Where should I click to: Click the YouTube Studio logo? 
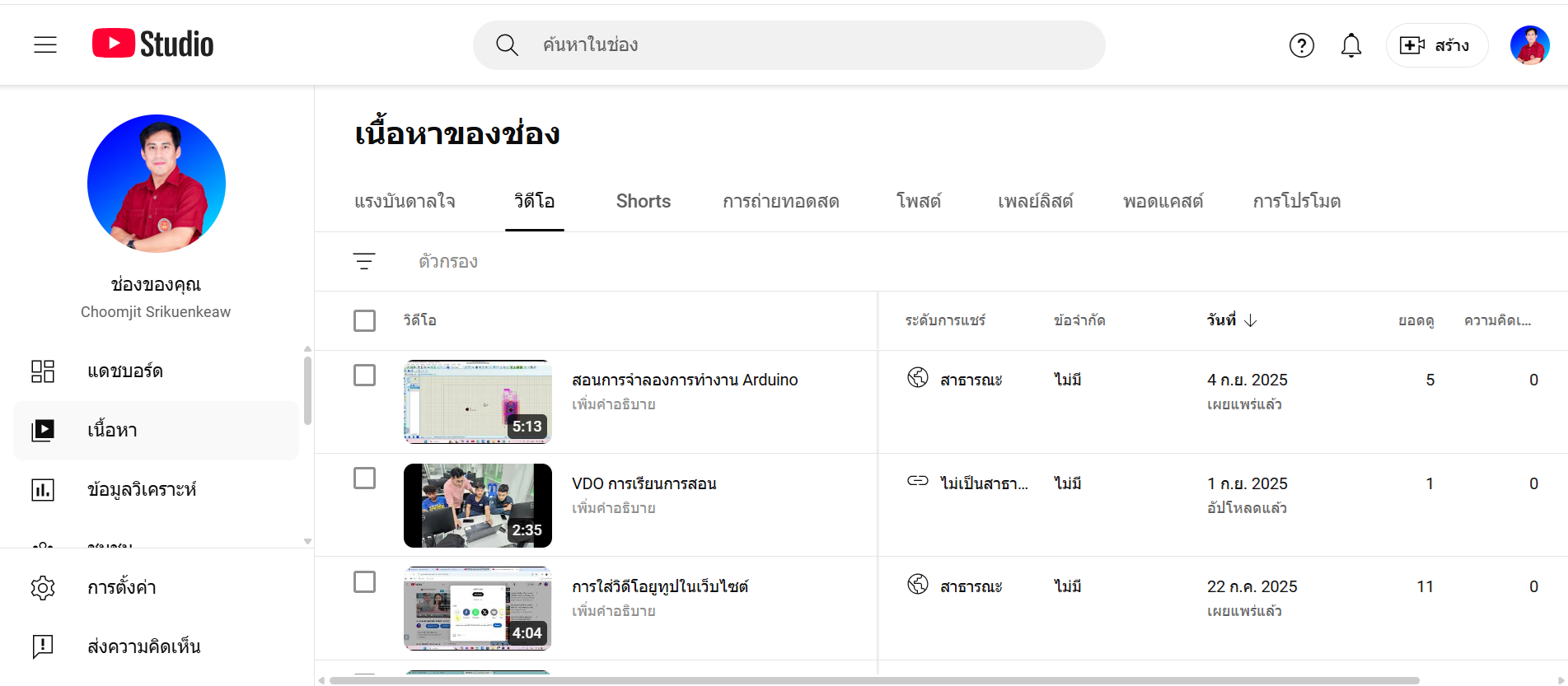point(153,44)
